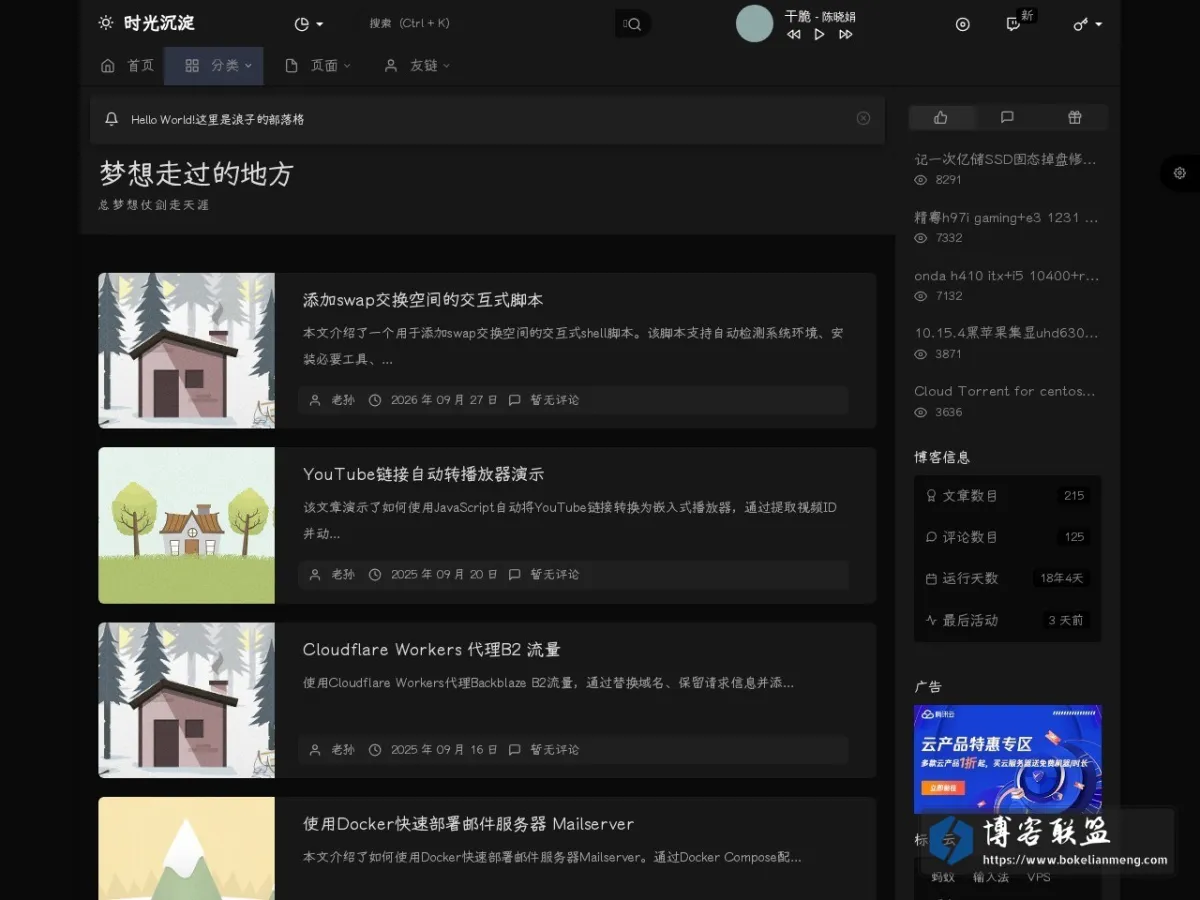Click the 最后活动 row showing 3 天前
This screenshot has width=1200, height=900.
tap(1007, 620)
